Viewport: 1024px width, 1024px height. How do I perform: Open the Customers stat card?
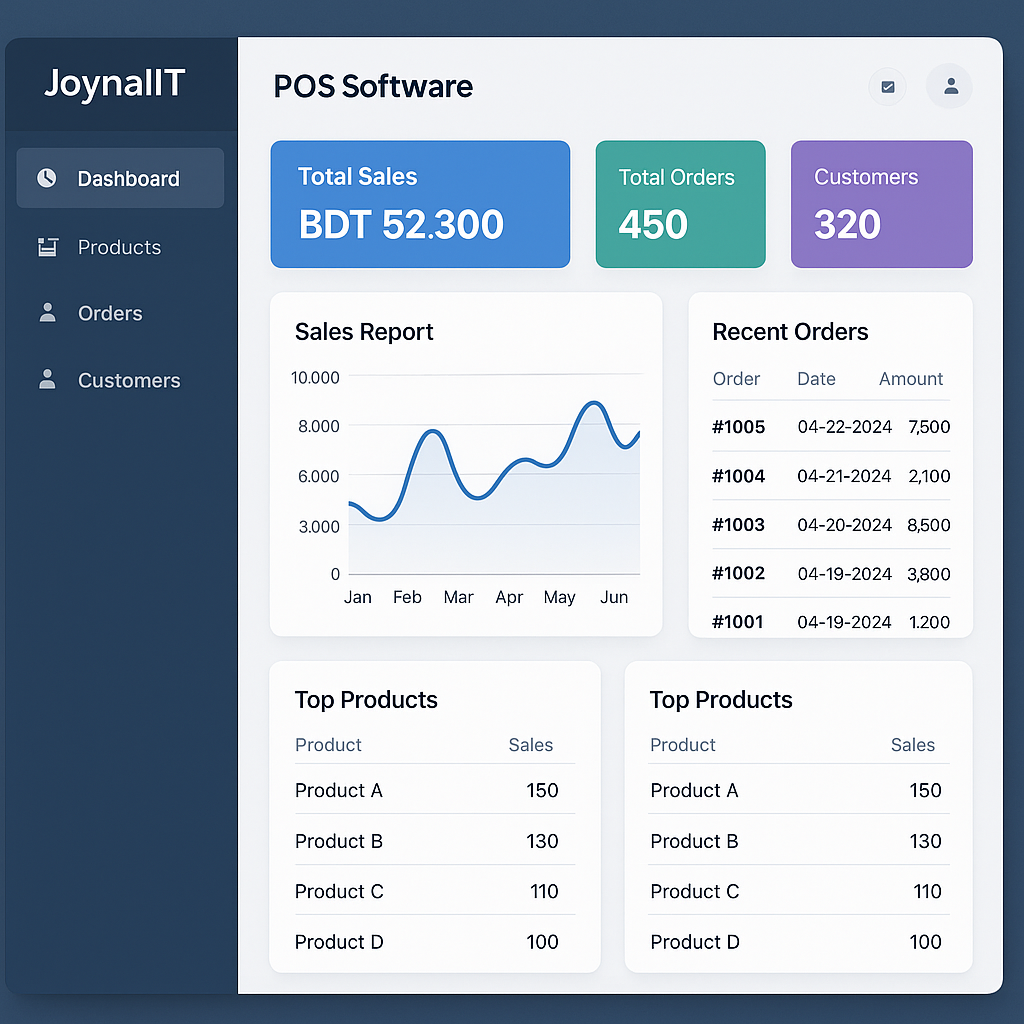coord(881,204)
